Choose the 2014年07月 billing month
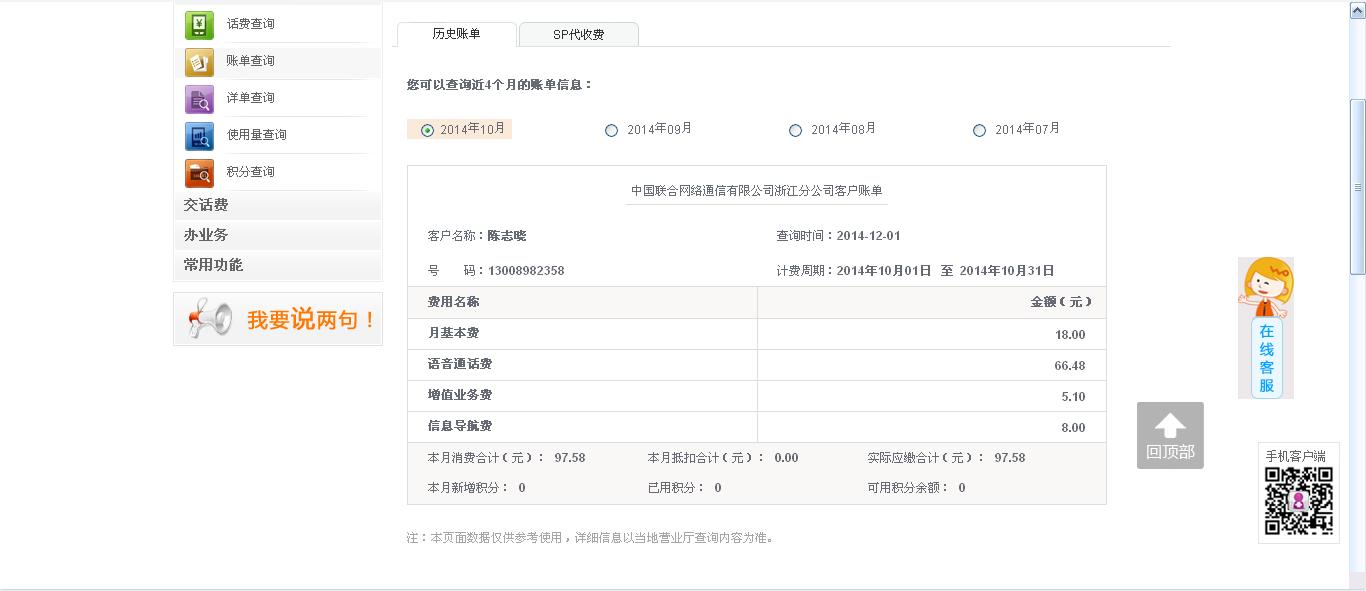 (980, 130)
